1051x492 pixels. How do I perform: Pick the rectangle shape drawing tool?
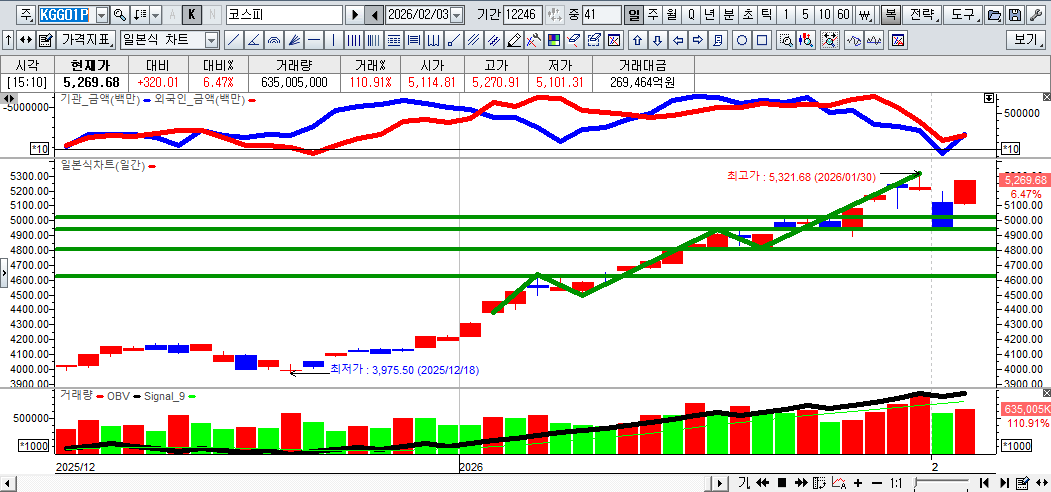762,40
